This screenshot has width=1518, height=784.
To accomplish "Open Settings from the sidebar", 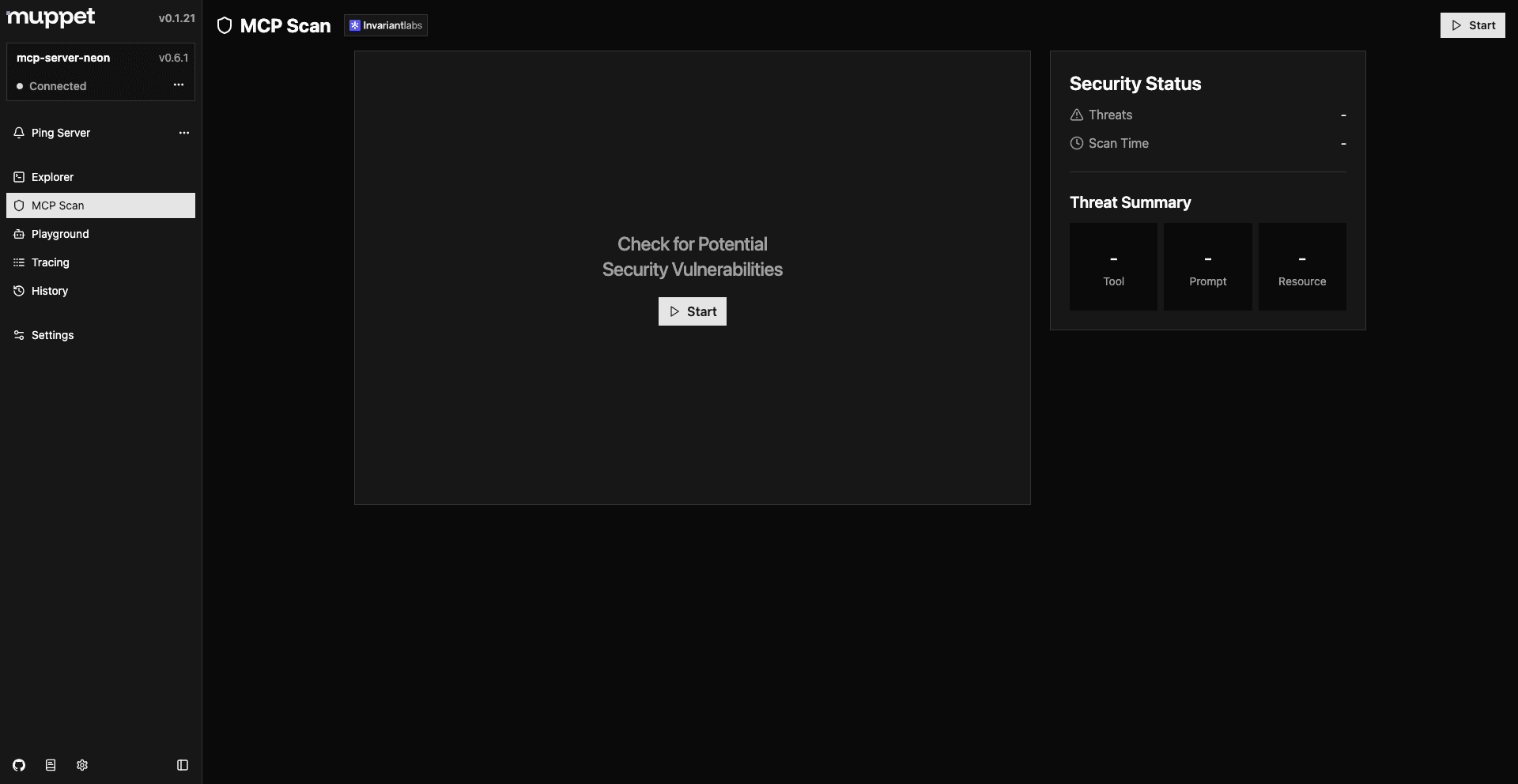I will (x=52, y=335).
